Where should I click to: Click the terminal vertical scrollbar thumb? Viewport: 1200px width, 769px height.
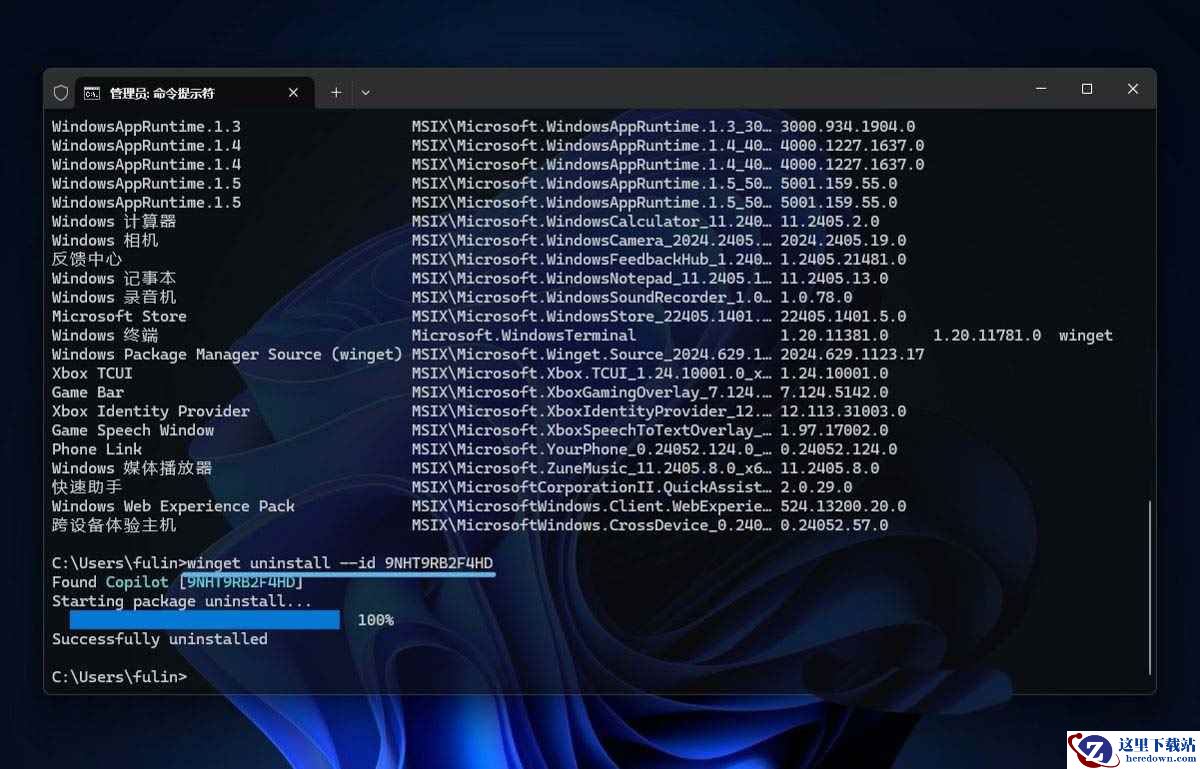(x=1150, y=586)
